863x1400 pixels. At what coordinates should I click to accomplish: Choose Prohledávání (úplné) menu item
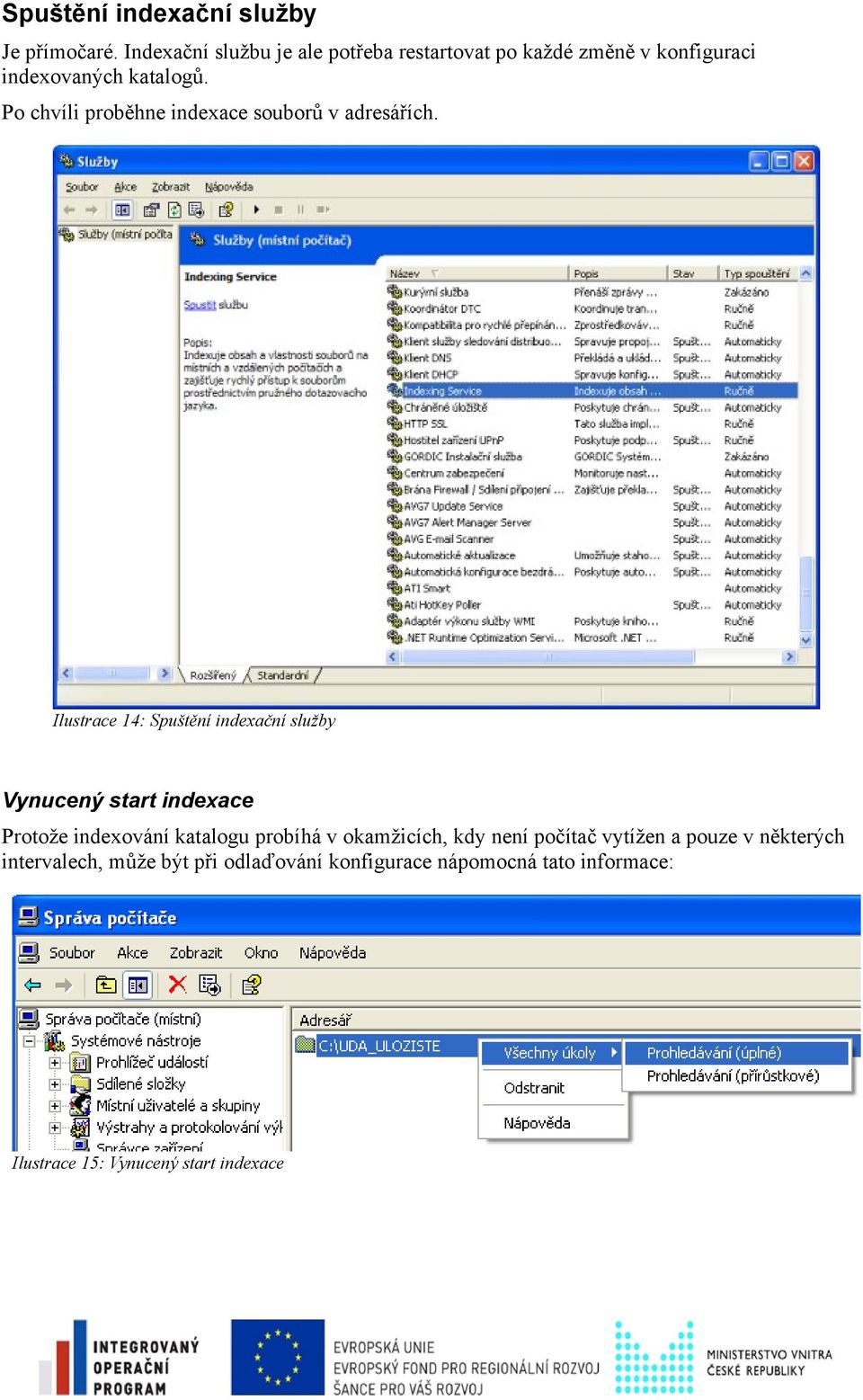pos(735,1053)
